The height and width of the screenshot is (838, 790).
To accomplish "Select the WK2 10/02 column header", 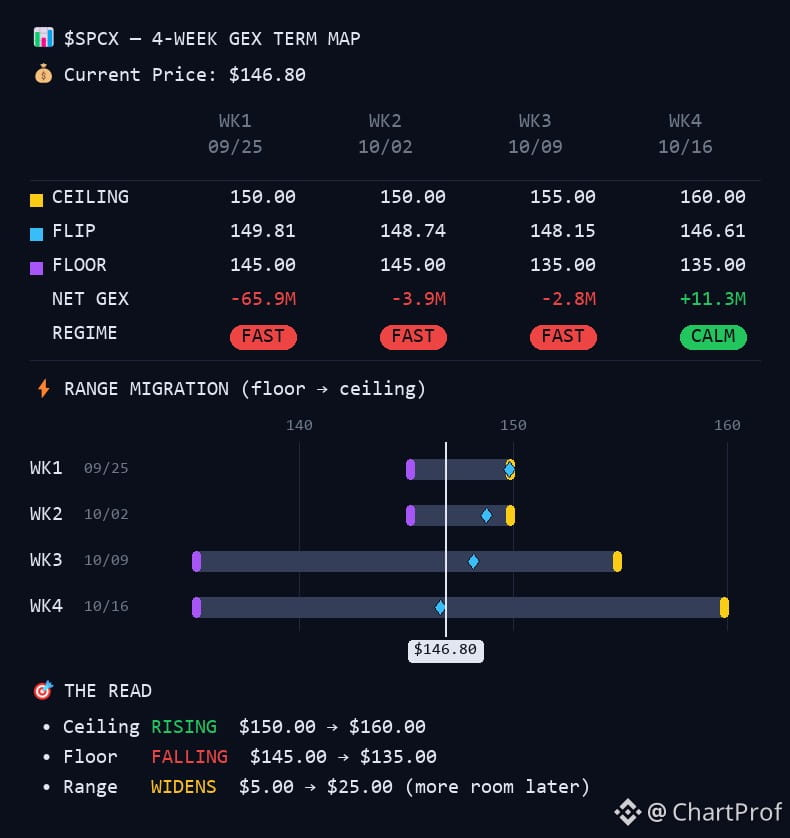I will click(385, 134).
